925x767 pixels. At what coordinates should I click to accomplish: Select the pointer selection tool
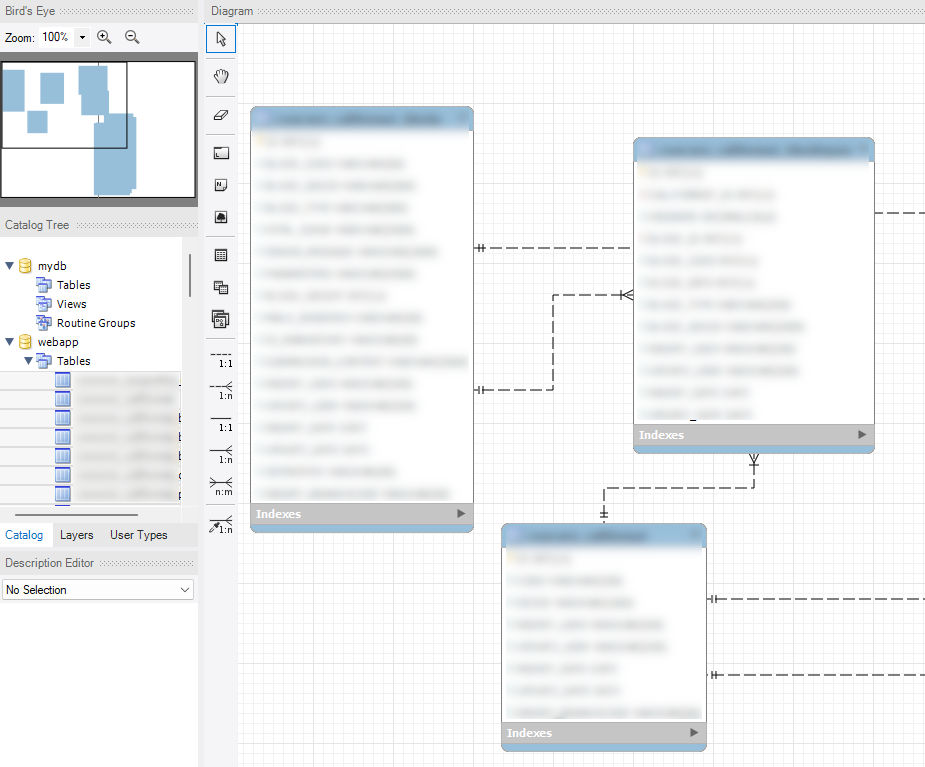click(221, 39)
